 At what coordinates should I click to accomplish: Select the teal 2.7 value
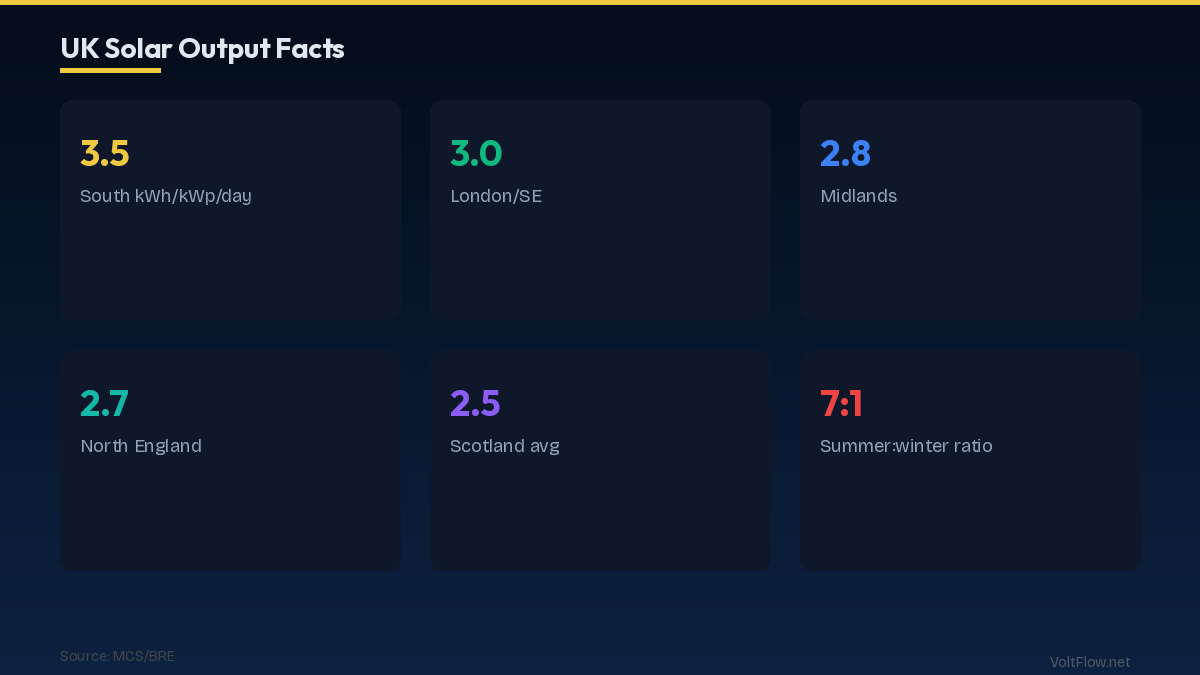(x=105, y=403)
